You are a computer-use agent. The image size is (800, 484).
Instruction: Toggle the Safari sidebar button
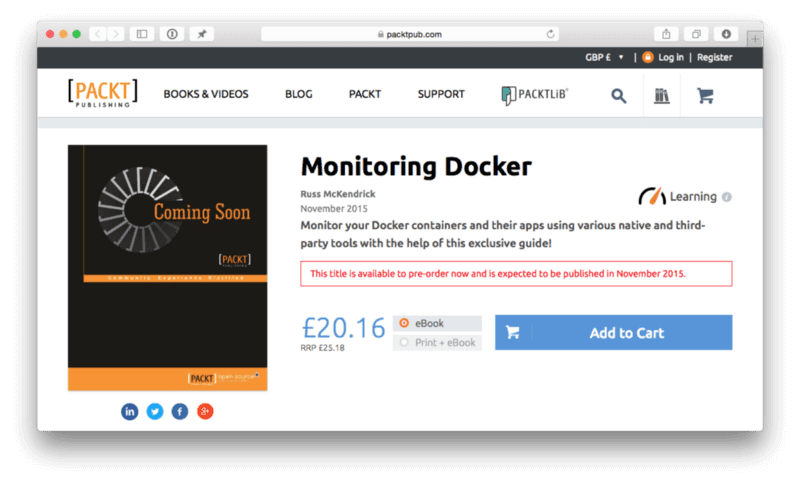[142, 34]
